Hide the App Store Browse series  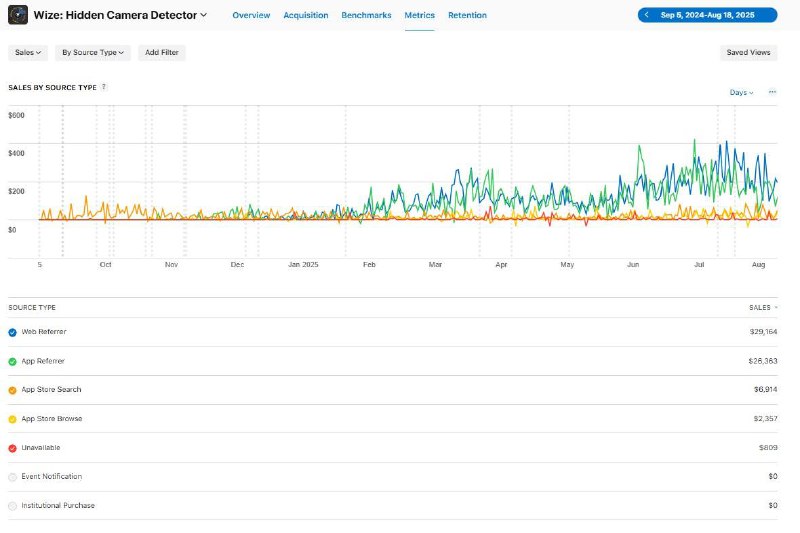point(12,419)
